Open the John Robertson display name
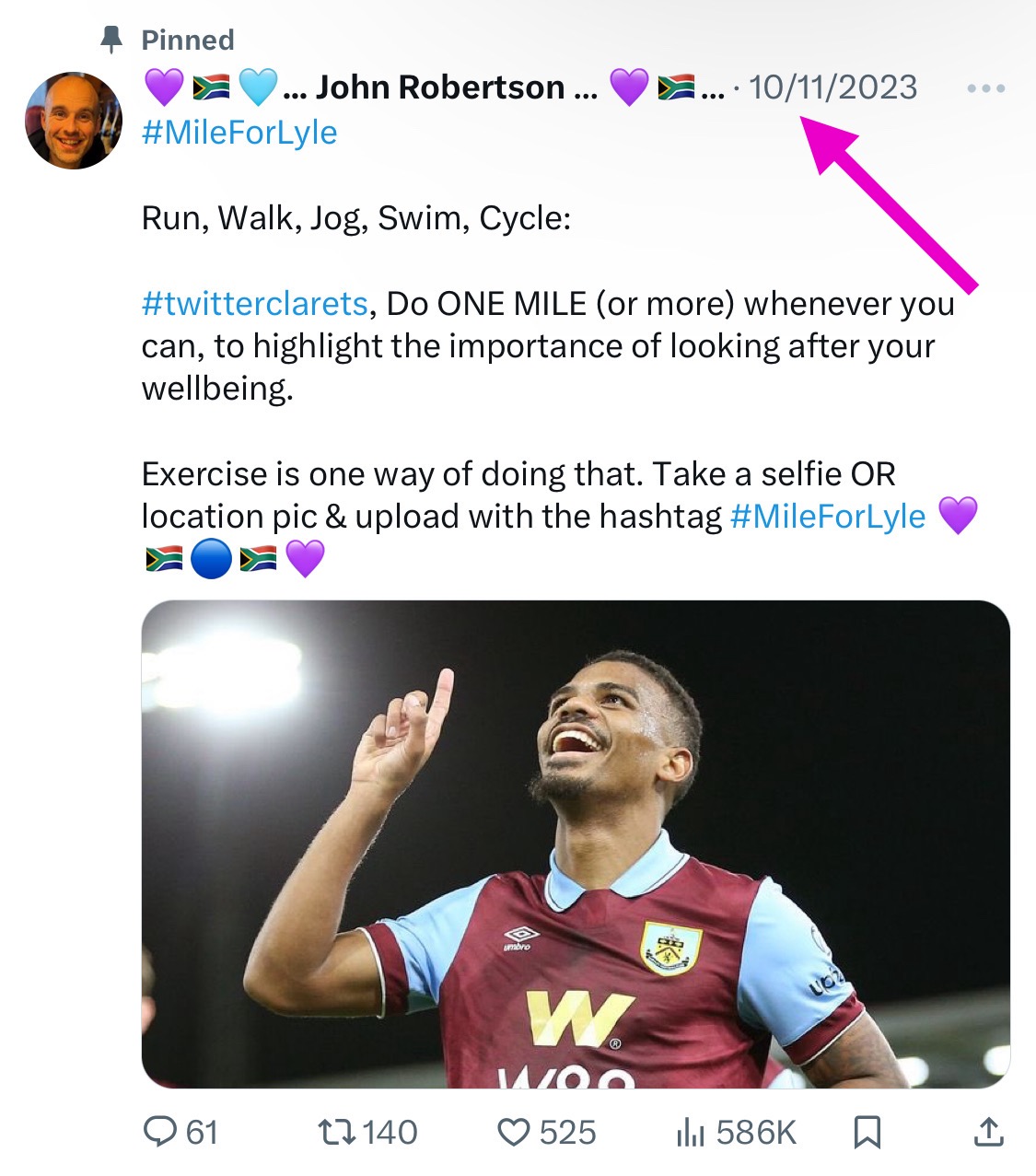 (439, 87)
